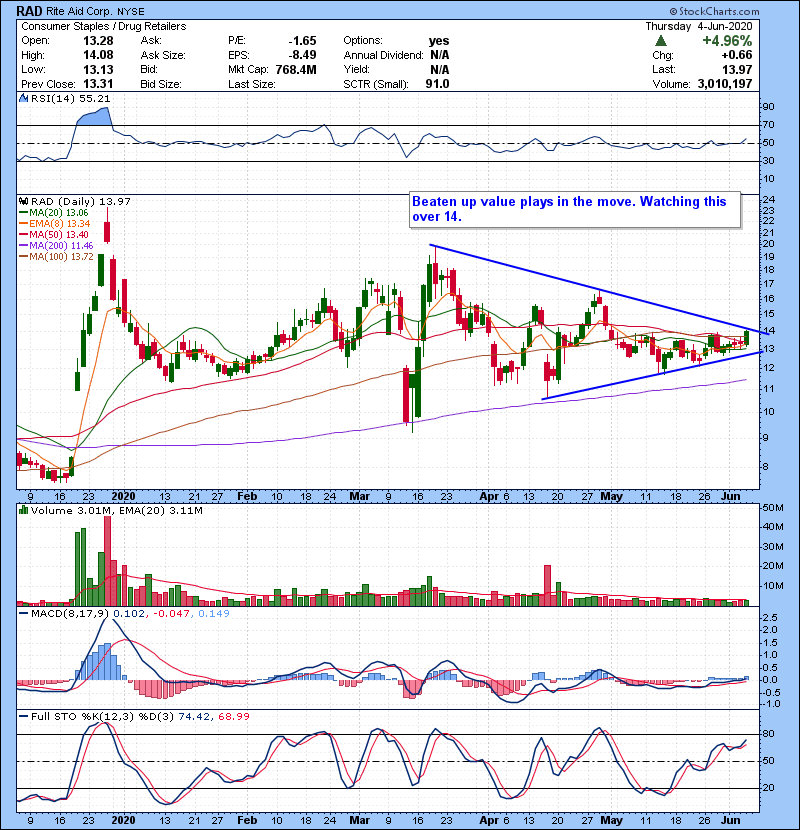Click the RAD (Daily) 13.97 chart label
Viewport: 800px width, 830px height.
click(x=80, y=202)
